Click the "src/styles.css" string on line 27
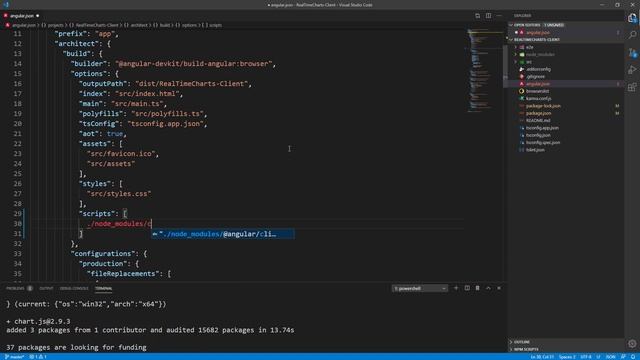 pos(119,194)
